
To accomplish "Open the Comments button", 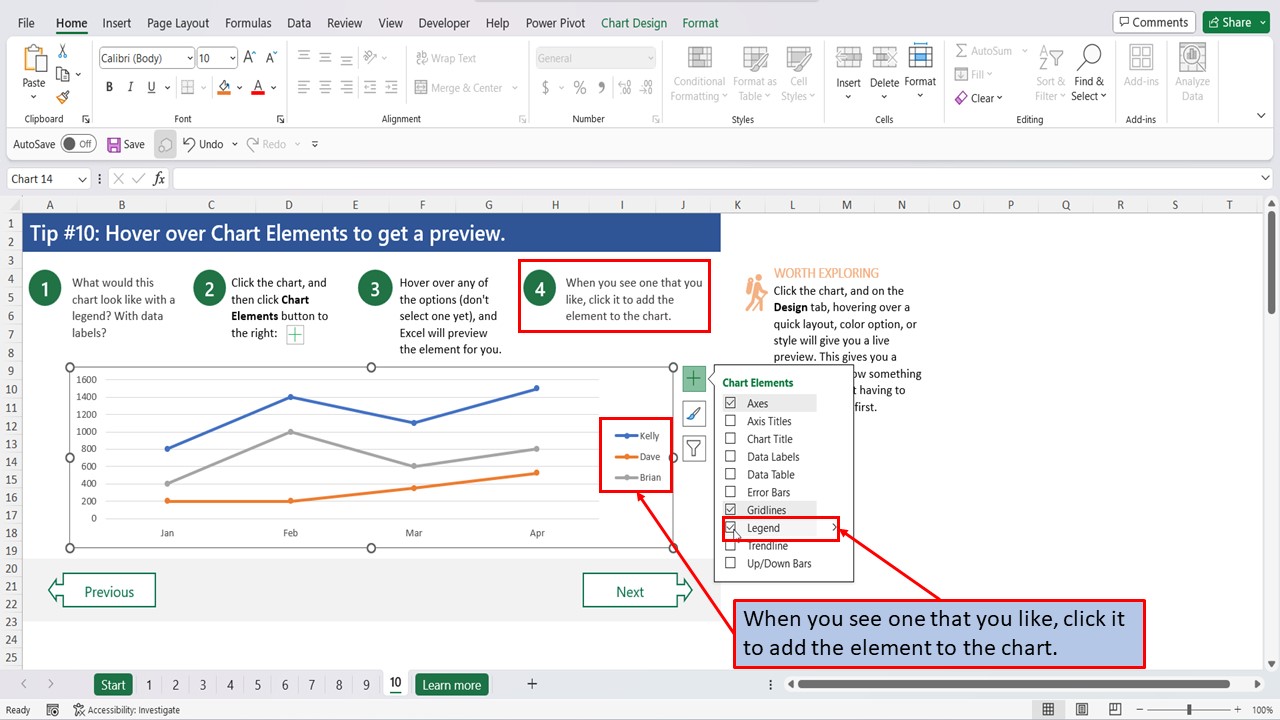I will pos(1153,22).
